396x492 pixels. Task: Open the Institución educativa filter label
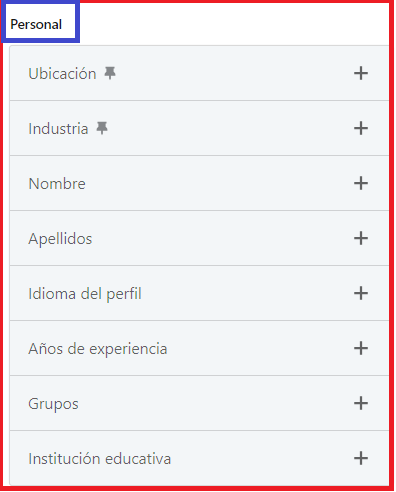tap(100, 459)
